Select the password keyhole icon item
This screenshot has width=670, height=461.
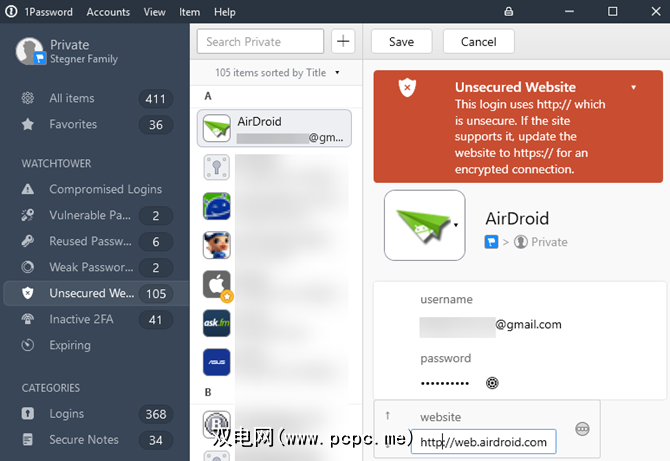pos(217,167)
